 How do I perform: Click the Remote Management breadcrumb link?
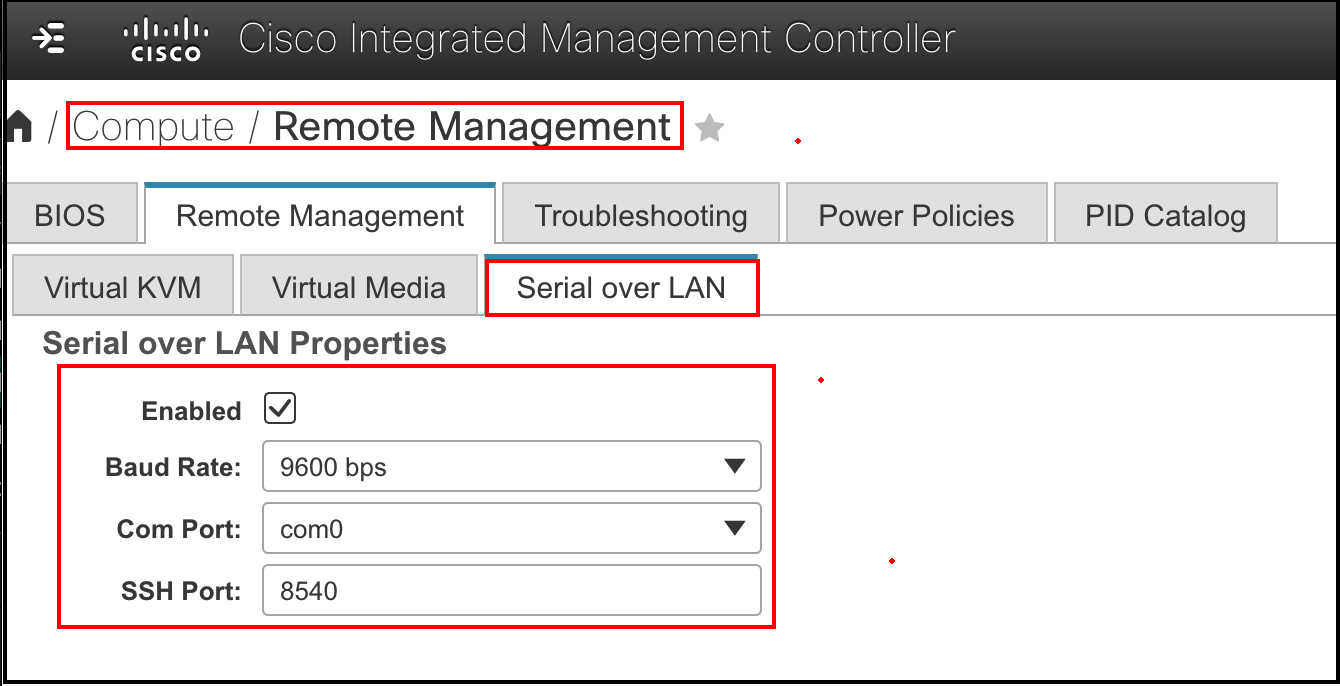pos(472,126)
